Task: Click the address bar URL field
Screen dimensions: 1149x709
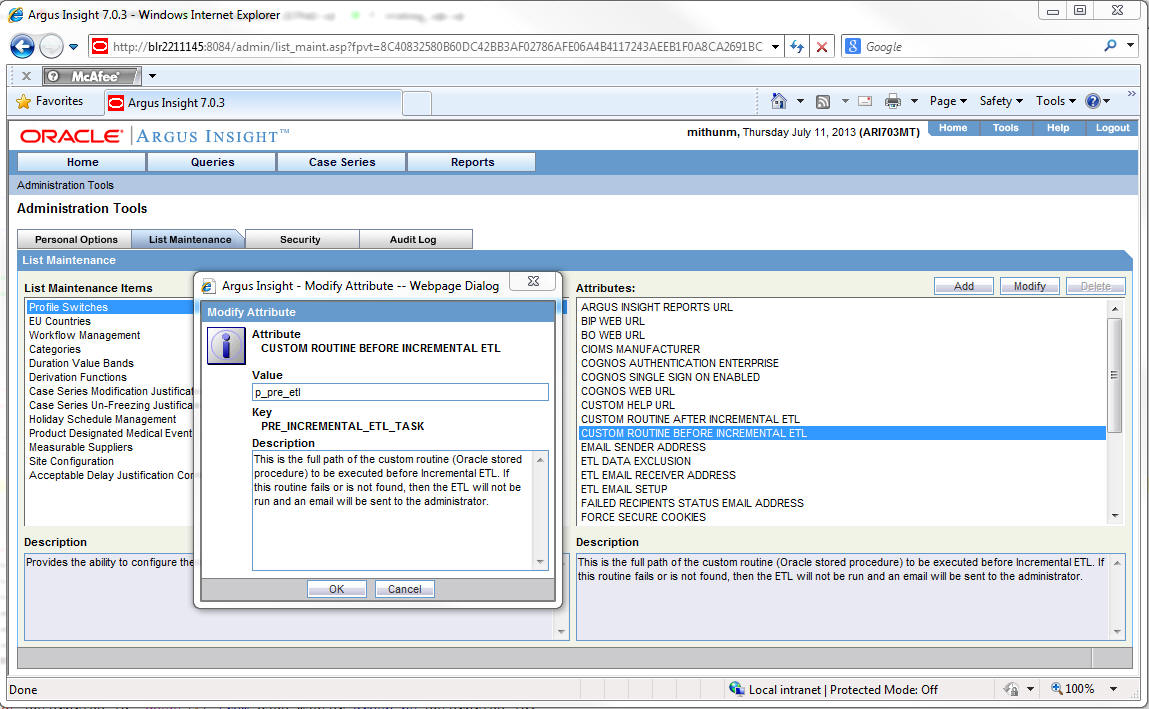Action: click(x=437, y=47)
